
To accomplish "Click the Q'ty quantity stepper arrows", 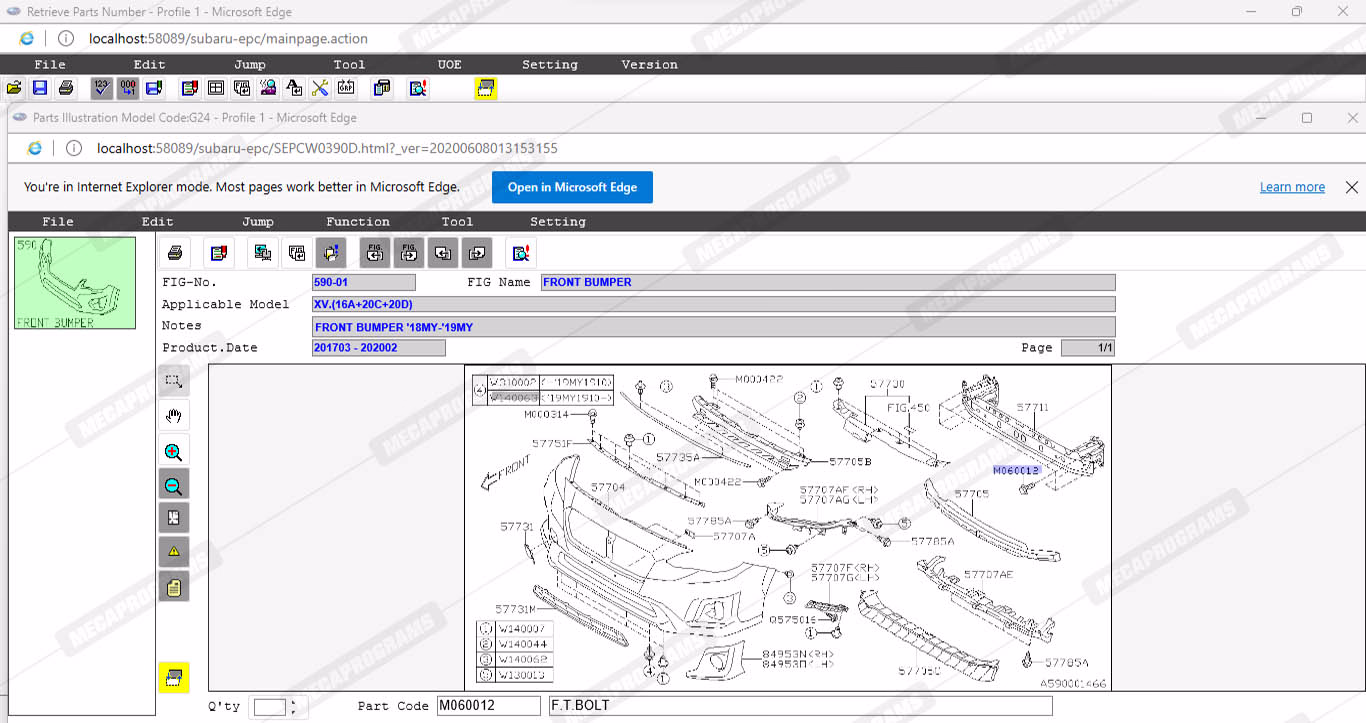I will coord(293,707).
